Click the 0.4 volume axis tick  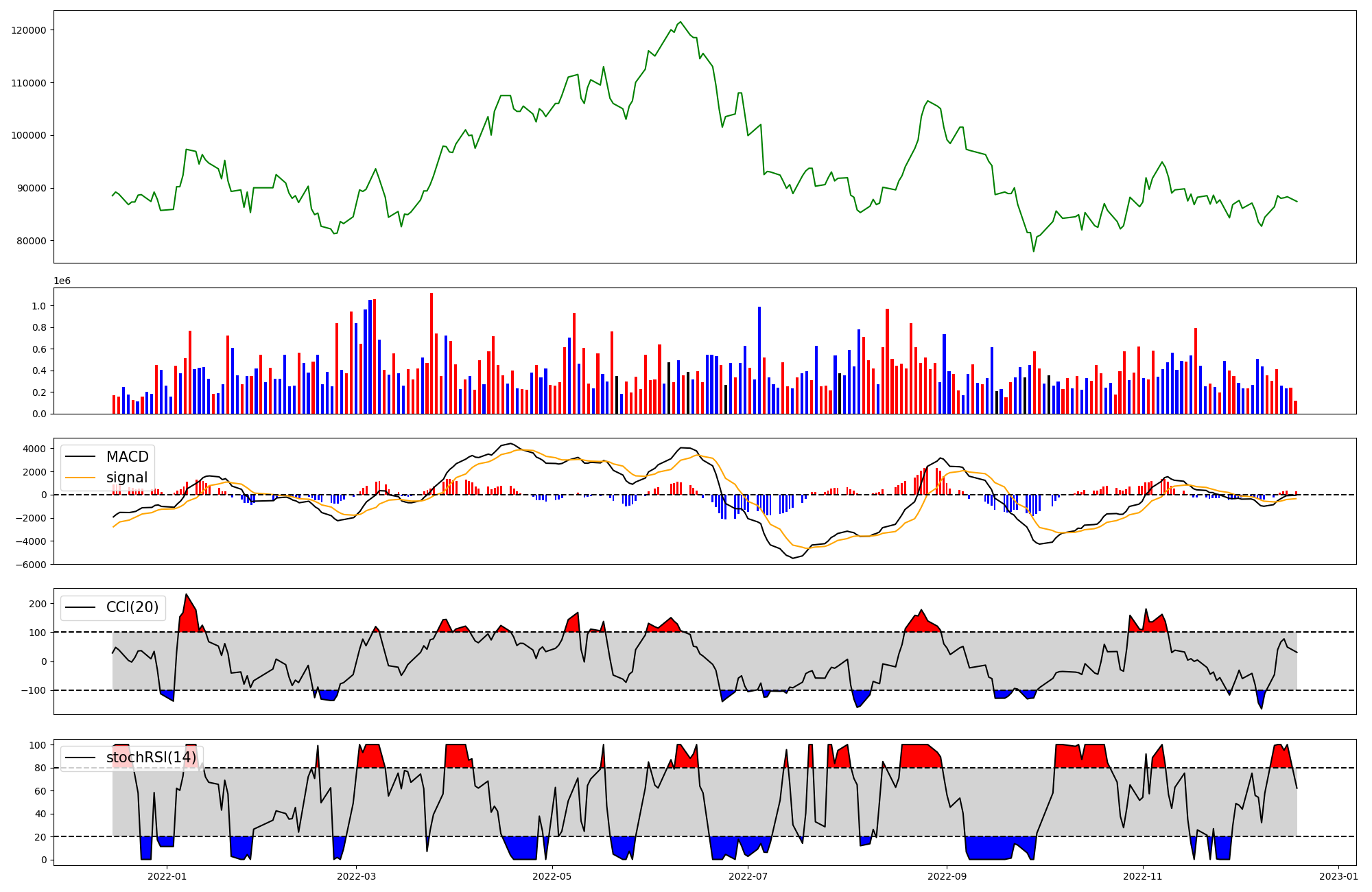point(38,371)
